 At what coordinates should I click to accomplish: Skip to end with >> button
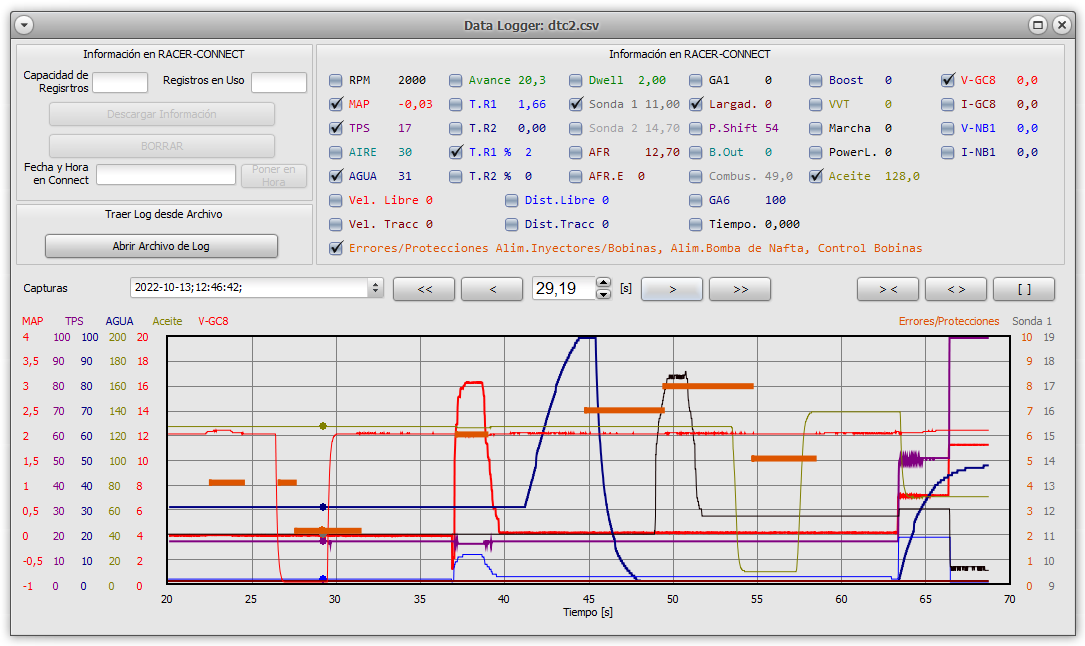pos(740,289)
